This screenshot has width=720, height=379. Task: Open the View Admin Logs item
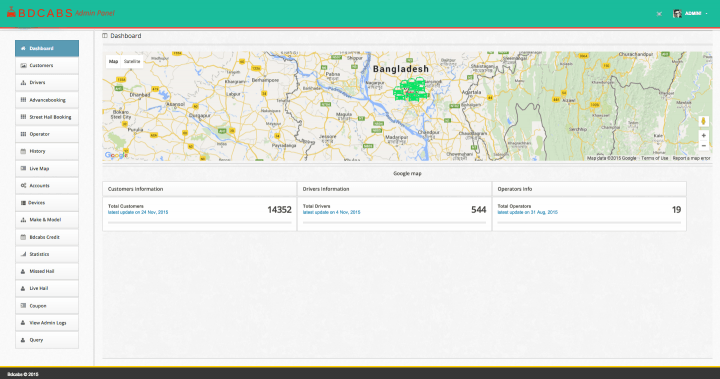click(x=47, y=322)
